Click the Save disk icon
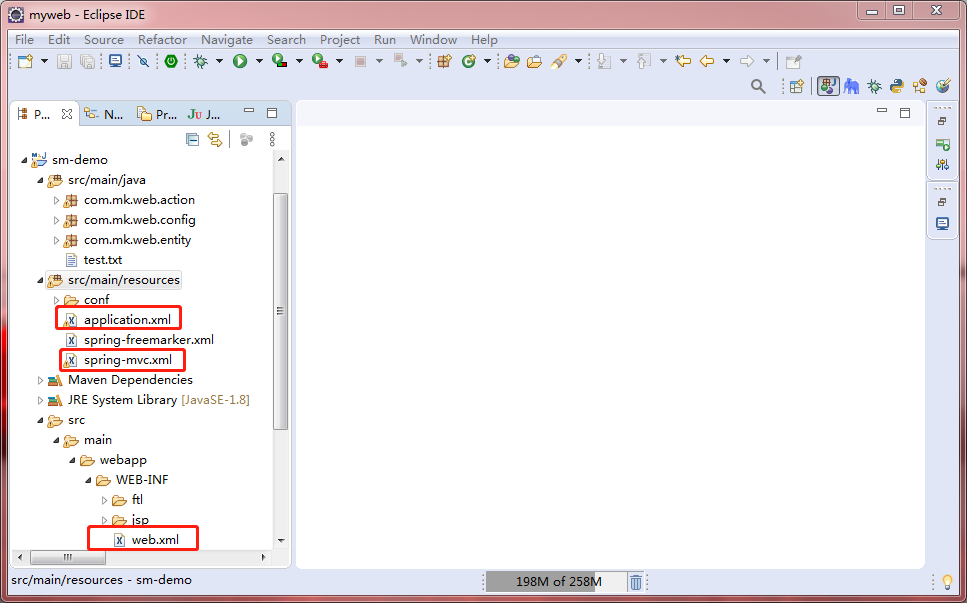Screen dimensions: 967x603 click(64, 61)
